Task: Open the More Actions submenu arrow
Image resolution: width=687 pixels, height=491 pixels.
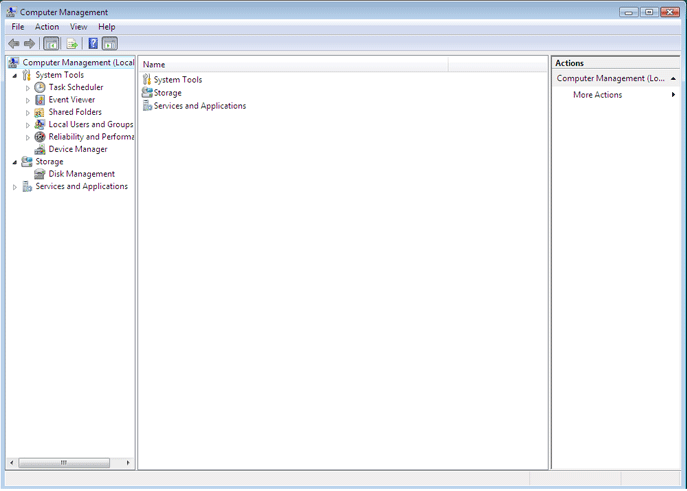Action: tap(673, 95)
